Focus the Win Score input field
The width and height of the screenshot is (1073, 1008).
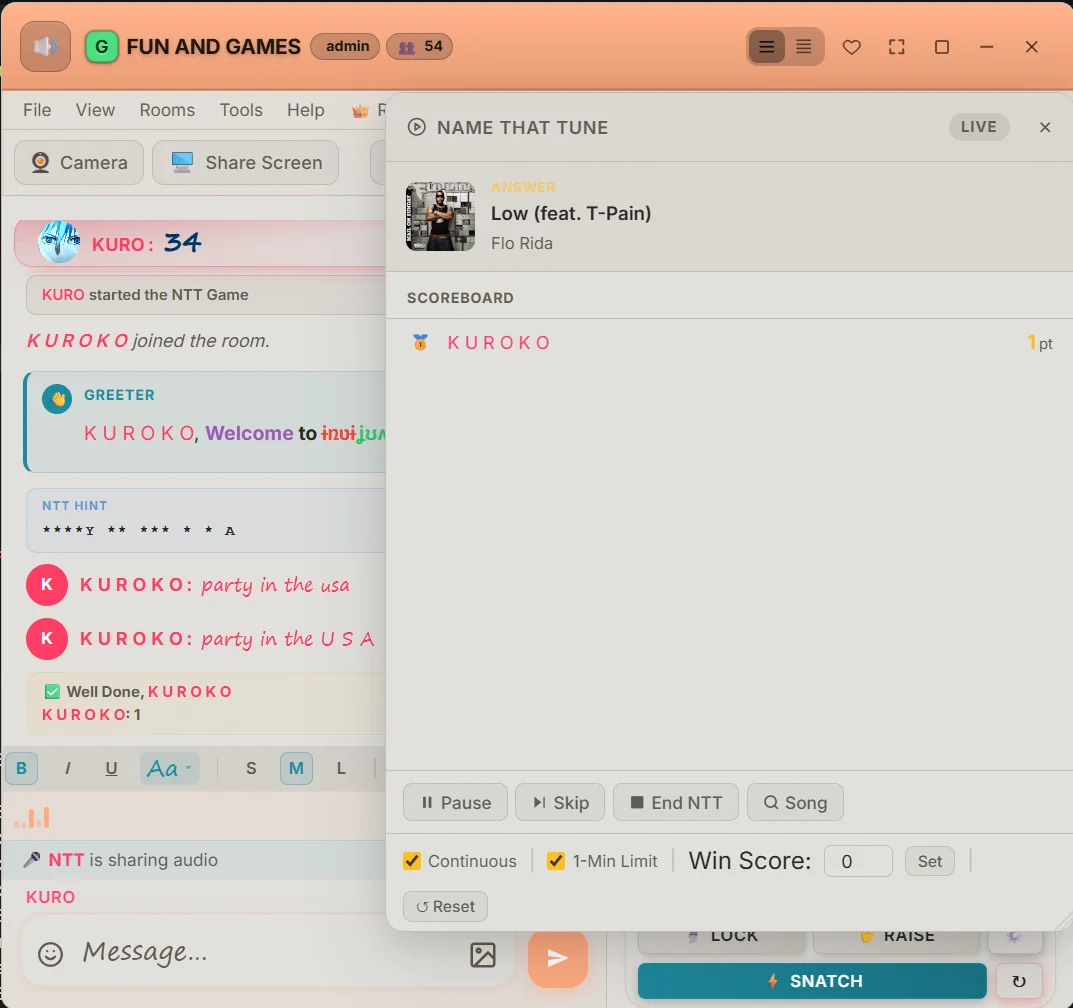coord(858,861)
